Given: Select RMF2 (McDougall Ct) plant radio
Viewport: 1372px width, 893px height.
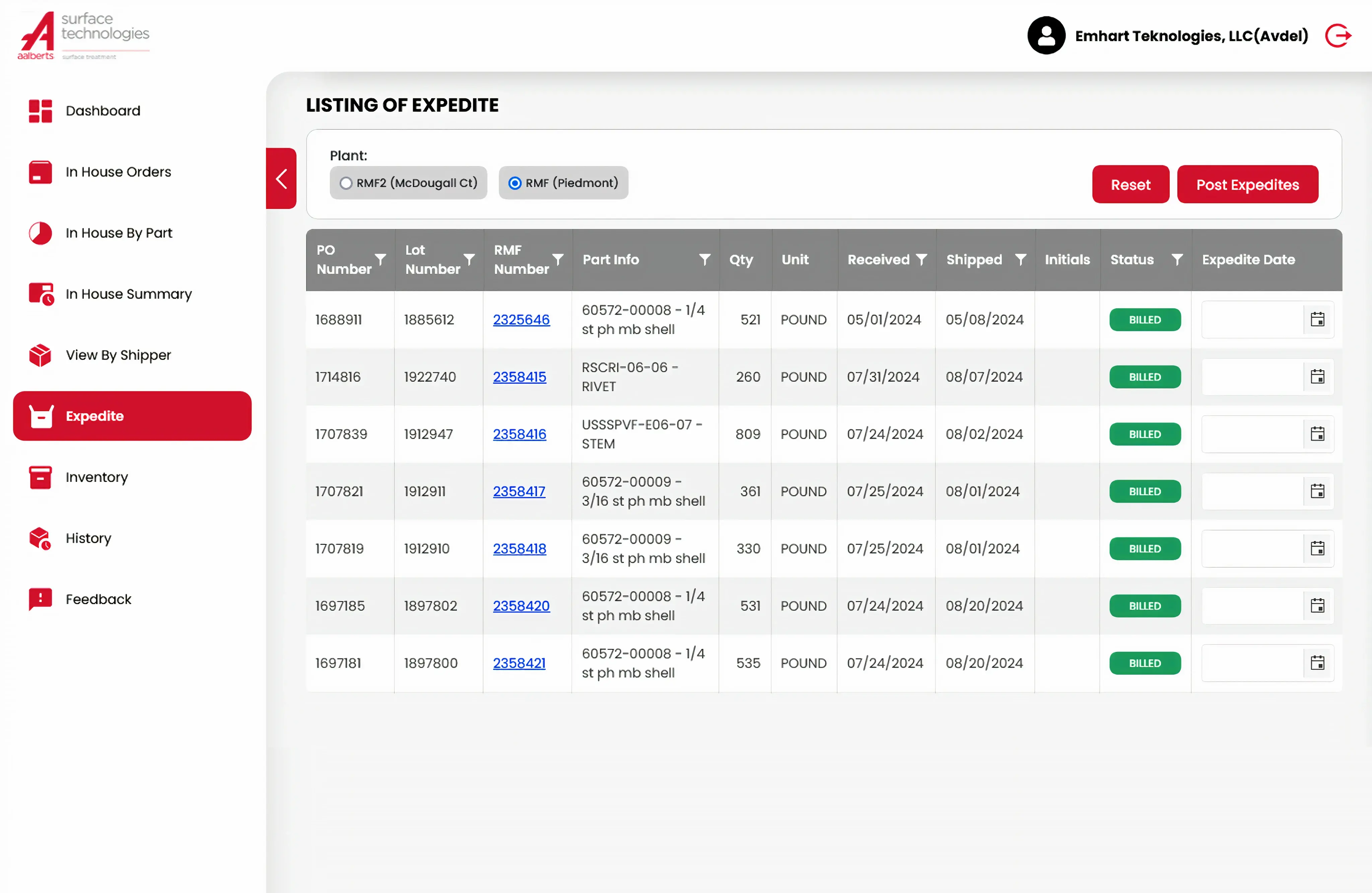Looking at the screenshot, I should coord(346,183).
